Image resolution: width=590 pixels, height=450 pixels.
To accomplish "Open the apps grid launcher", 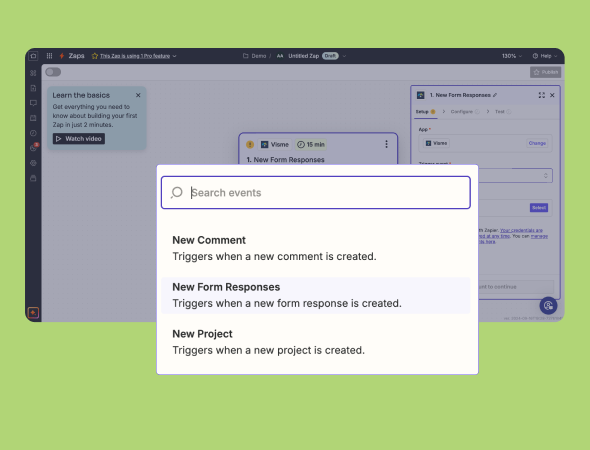I will (49, 56).
